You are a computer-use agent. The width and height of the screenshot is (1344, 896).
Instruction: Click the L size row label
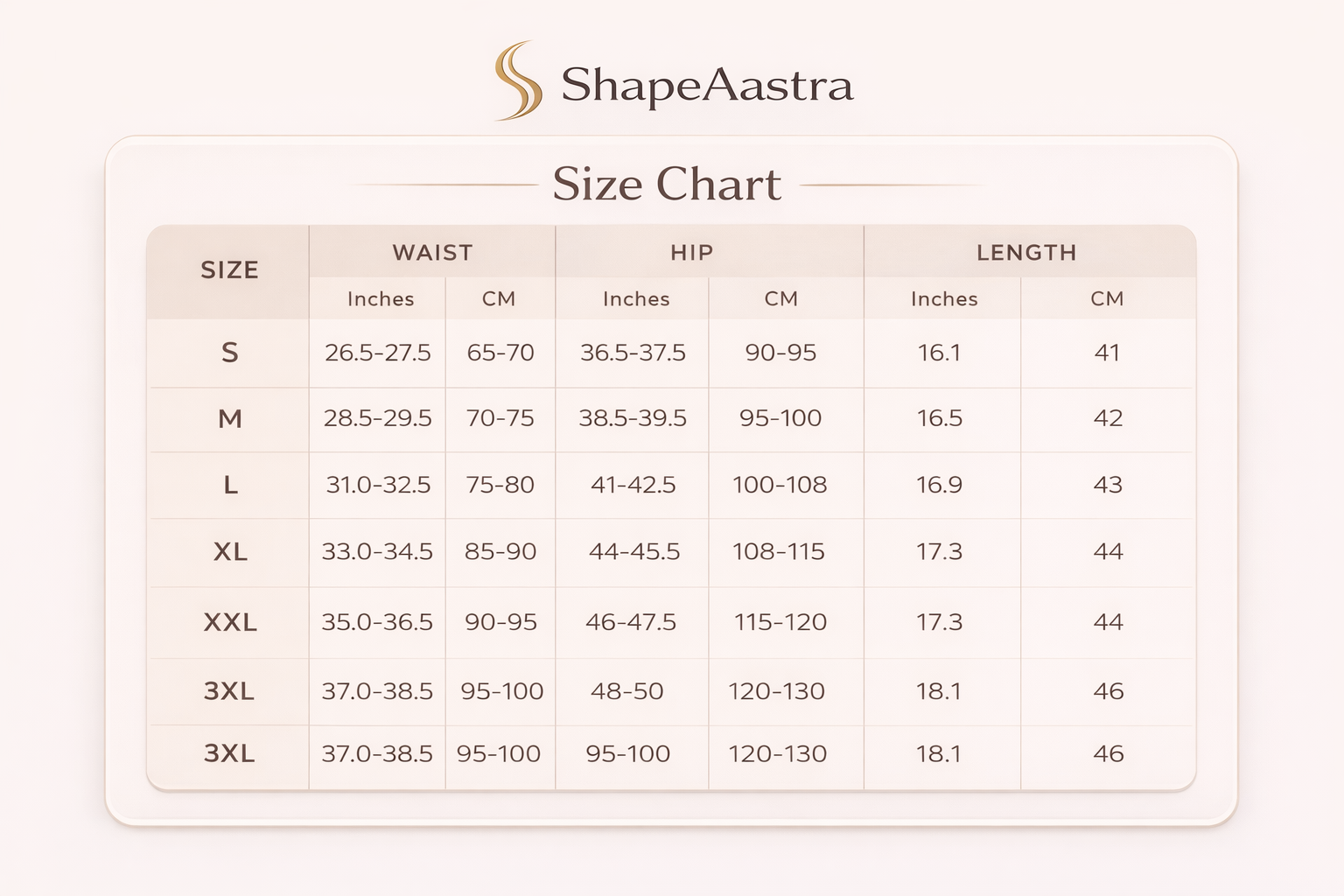(x=230, y=485)
